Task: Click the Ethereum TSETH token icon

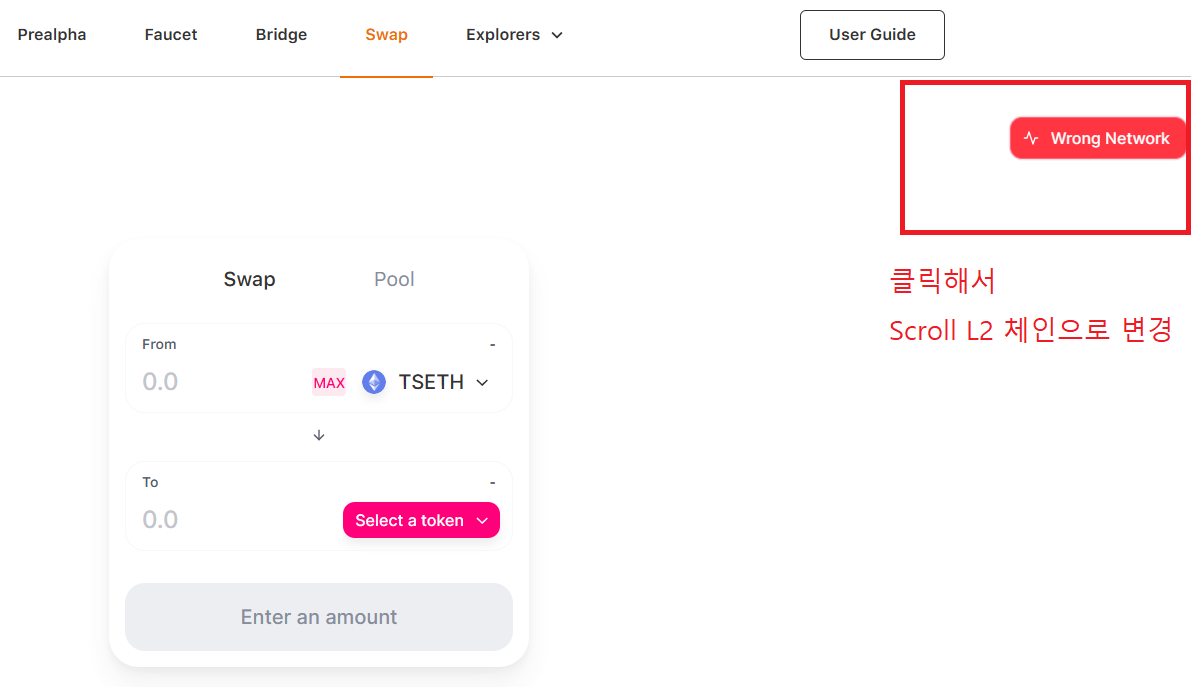Action: [x=374, y=381]
